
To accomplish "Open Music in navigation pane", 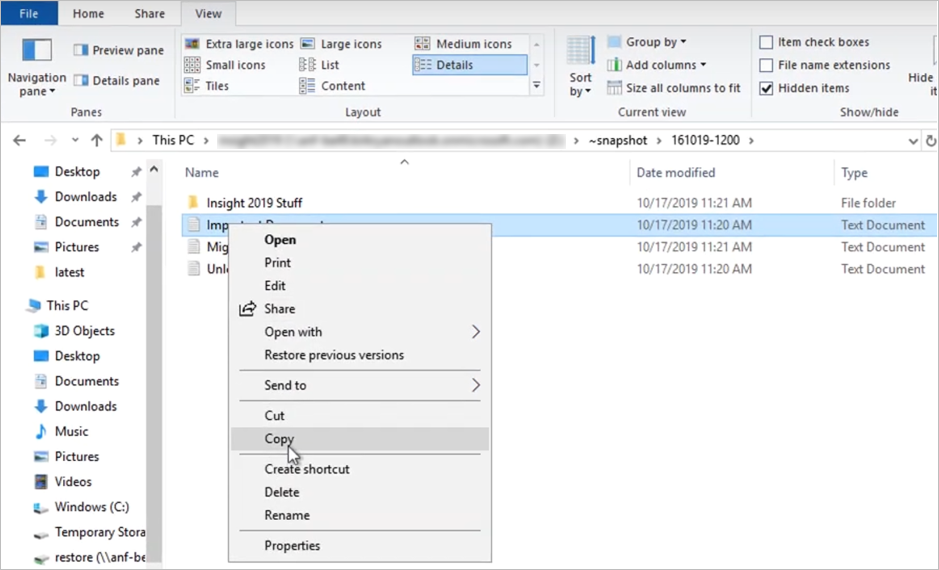I will point(71,432).
